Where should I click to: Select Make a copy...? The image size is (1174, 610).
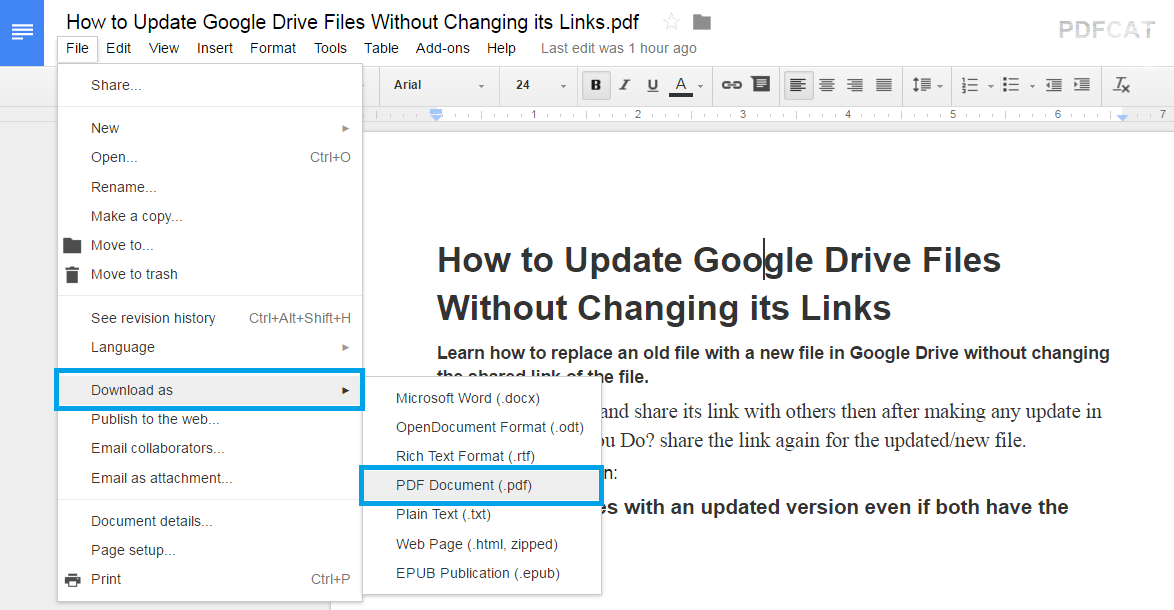coord(210,216)
